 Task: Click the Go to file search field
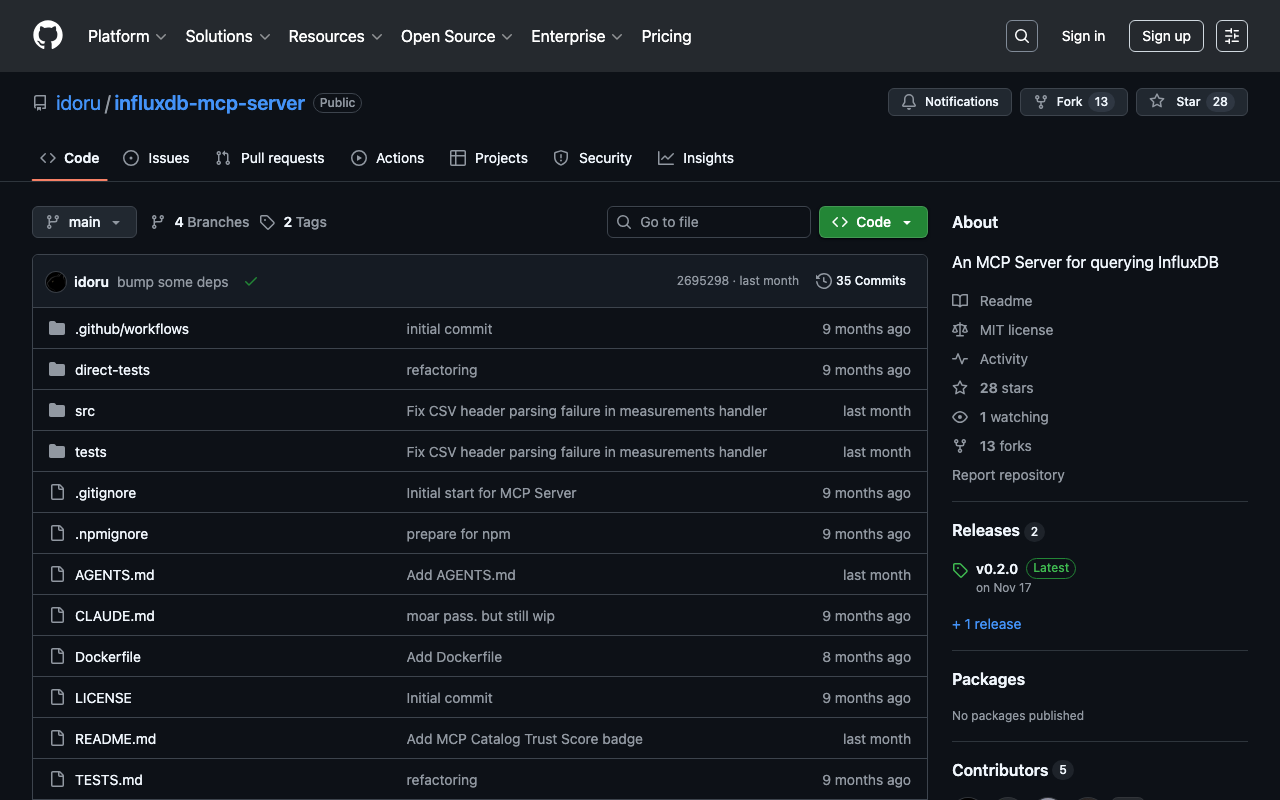(x=709, y=222)
